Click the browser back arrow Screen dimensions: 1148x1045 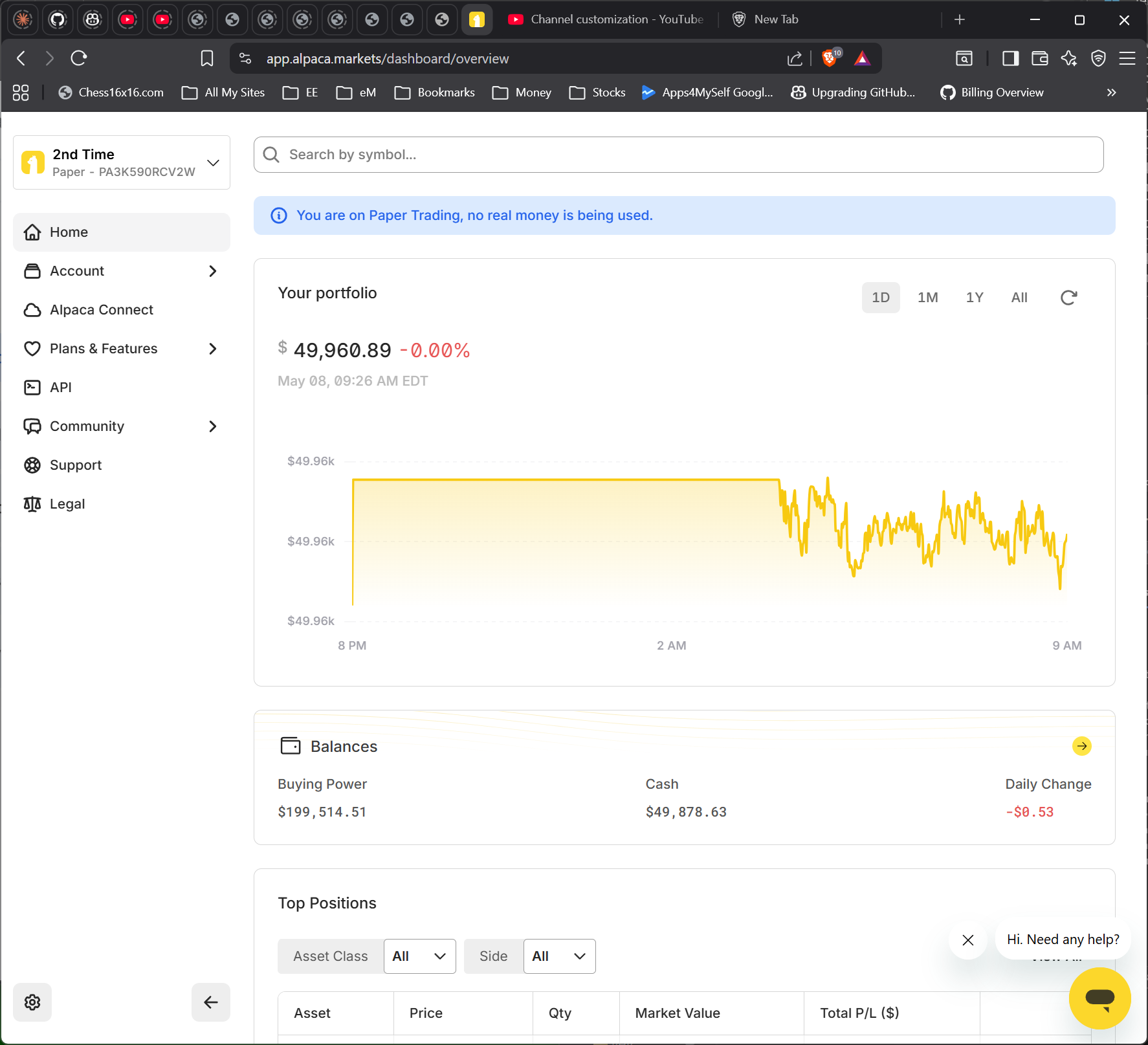21,58
